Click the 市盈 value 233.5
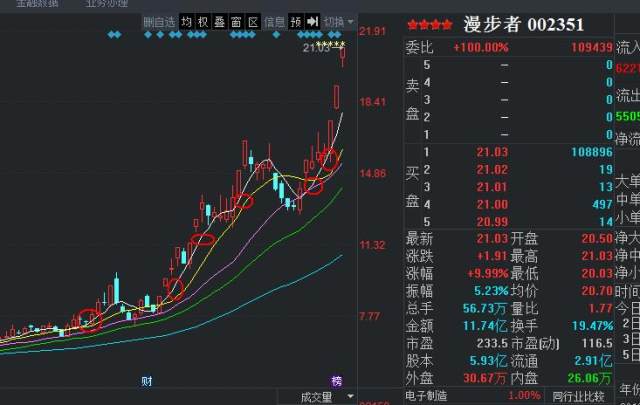The width and height of the screenshot is (640, 405). [x=492, y=343]
